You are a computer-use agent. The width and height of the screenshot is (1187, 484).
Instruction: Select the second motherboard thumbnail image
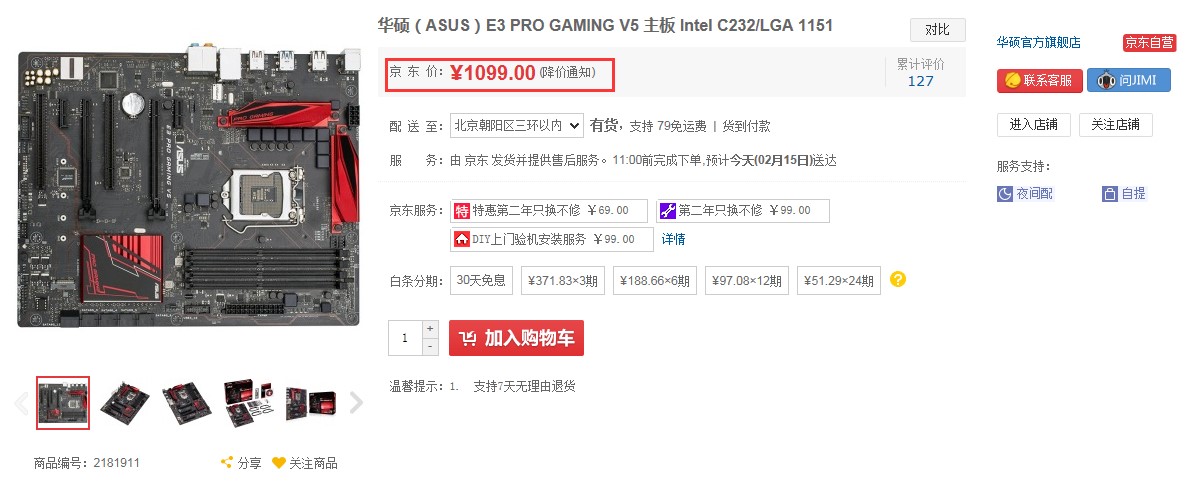125,402
